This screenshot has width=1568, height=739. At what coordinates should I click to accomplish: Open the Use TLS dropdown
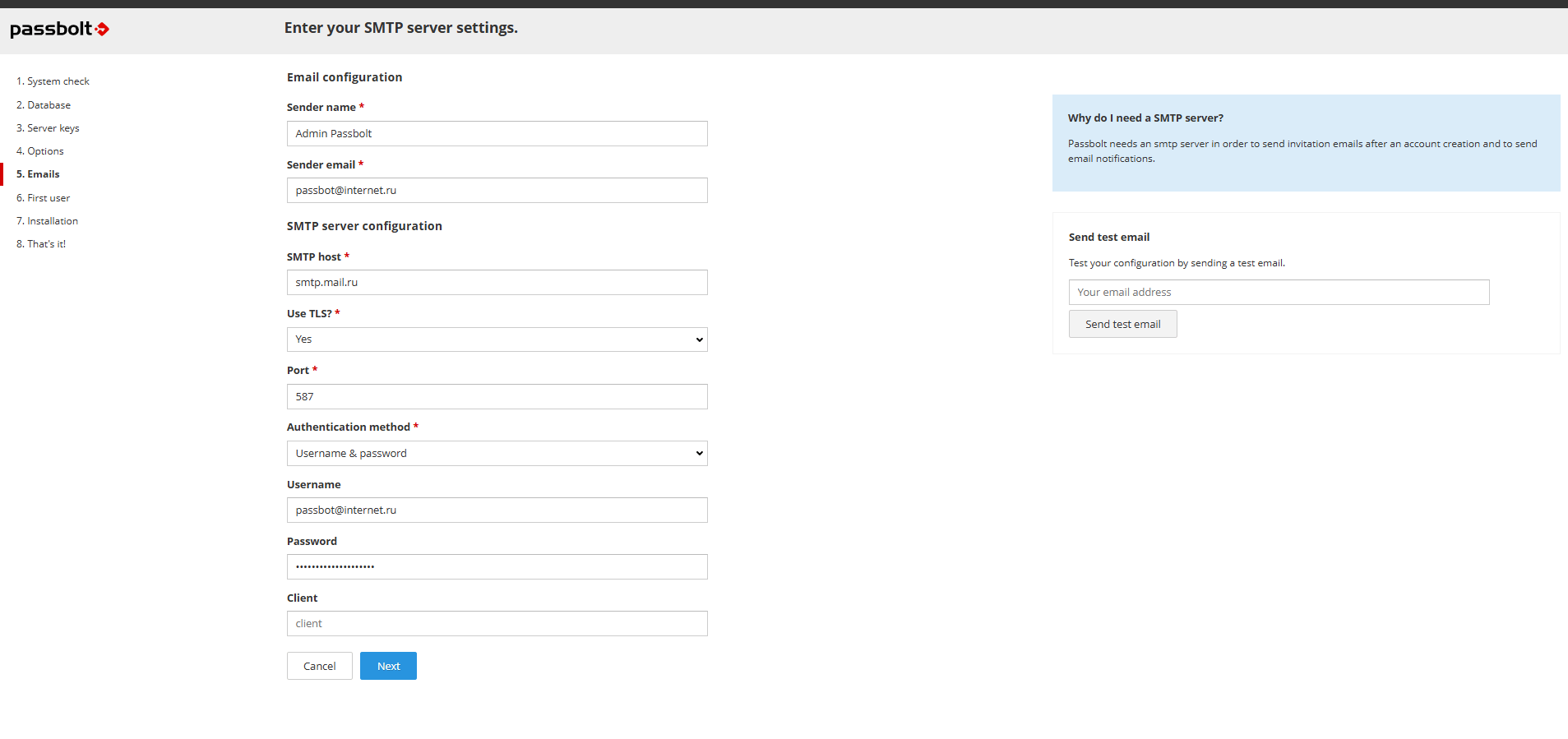point(497,339)
